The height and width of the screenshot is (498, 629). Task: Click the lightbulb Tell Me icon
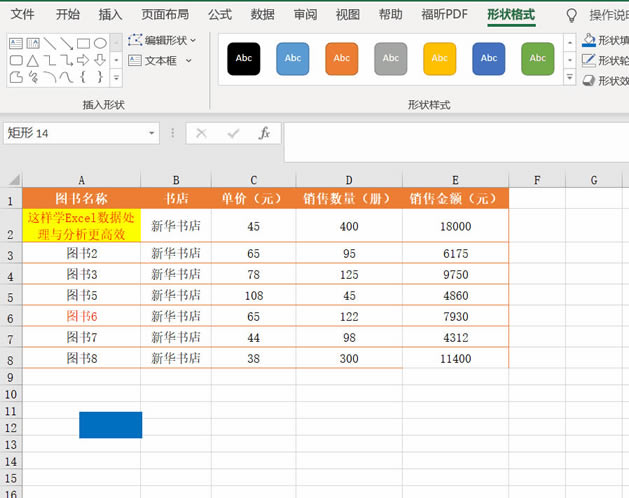click(572, 15)
